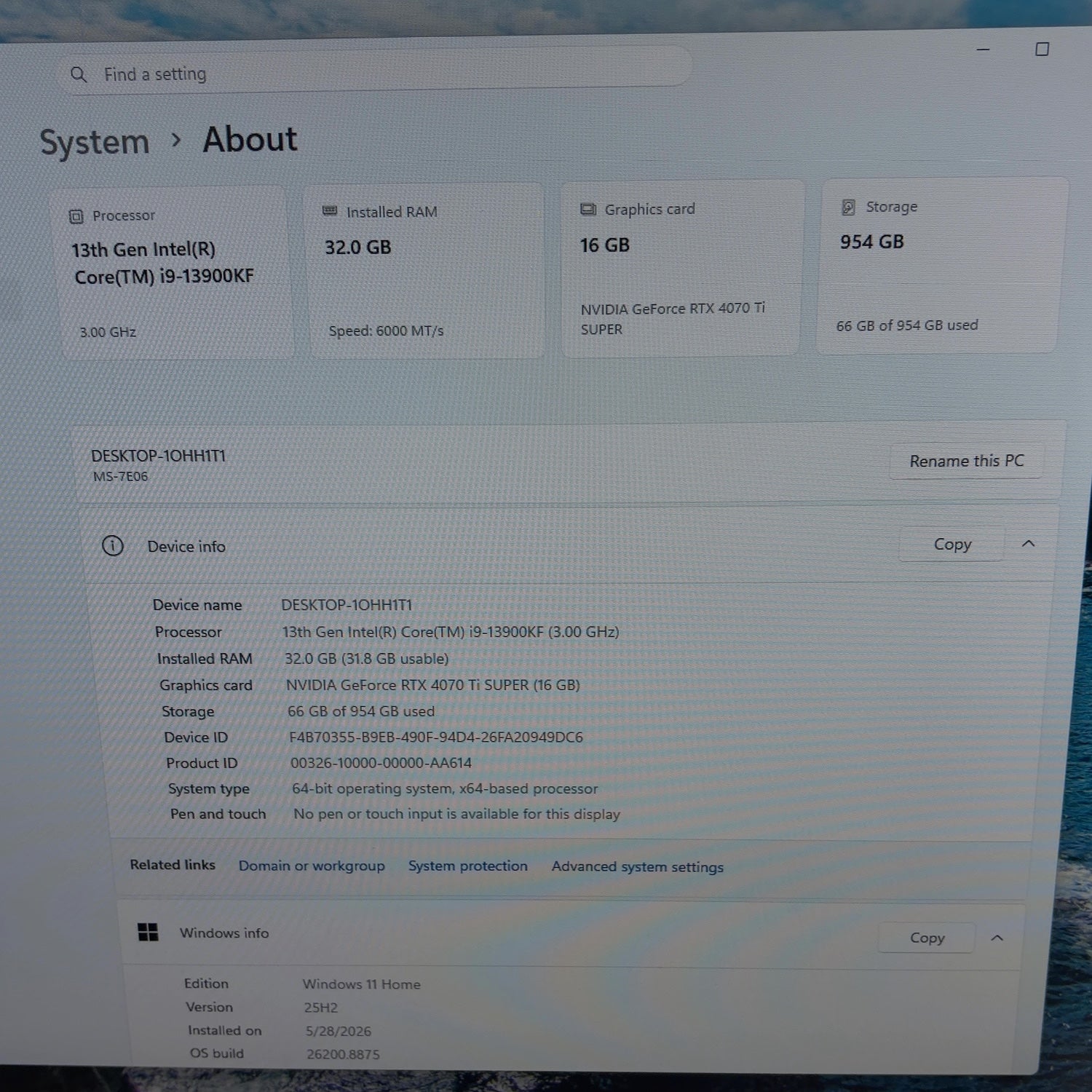This screenshot has width=1092, height=1092.
Task: Click the Storage drive icon
Action: 848,207
